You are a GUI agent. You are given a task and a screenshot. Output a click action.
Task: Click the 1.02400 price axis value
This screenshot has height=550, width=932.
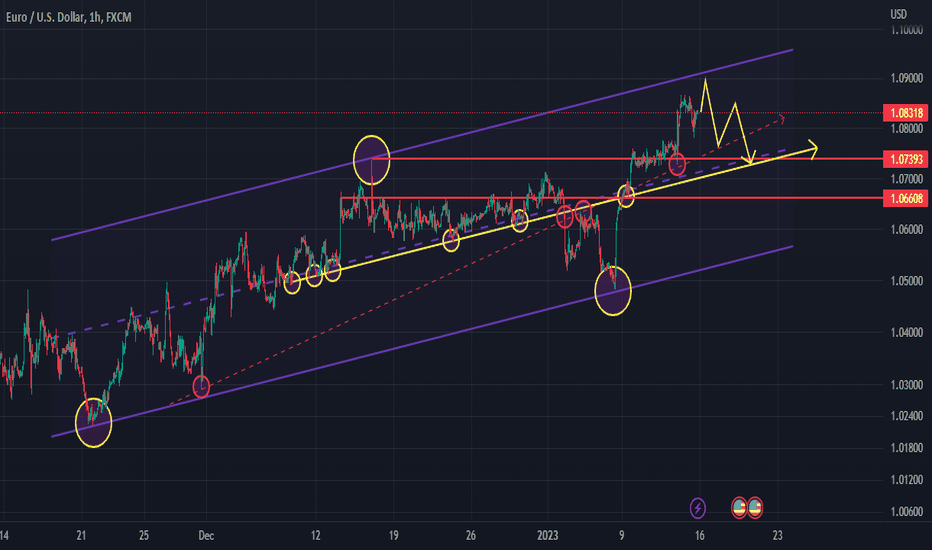click(x=906, y=416)
